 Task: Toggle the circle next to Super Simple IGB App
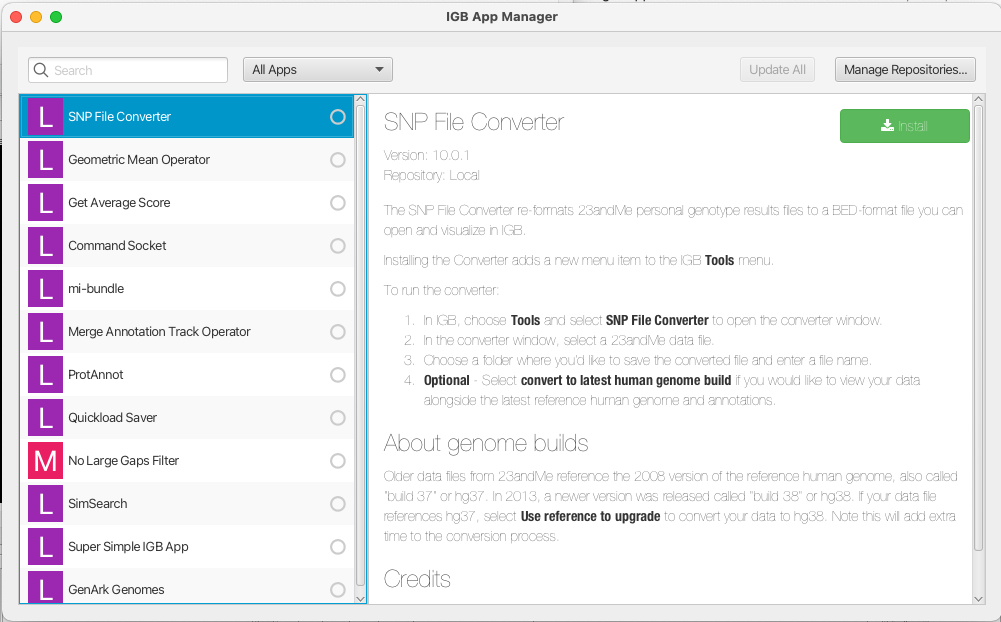337,547
